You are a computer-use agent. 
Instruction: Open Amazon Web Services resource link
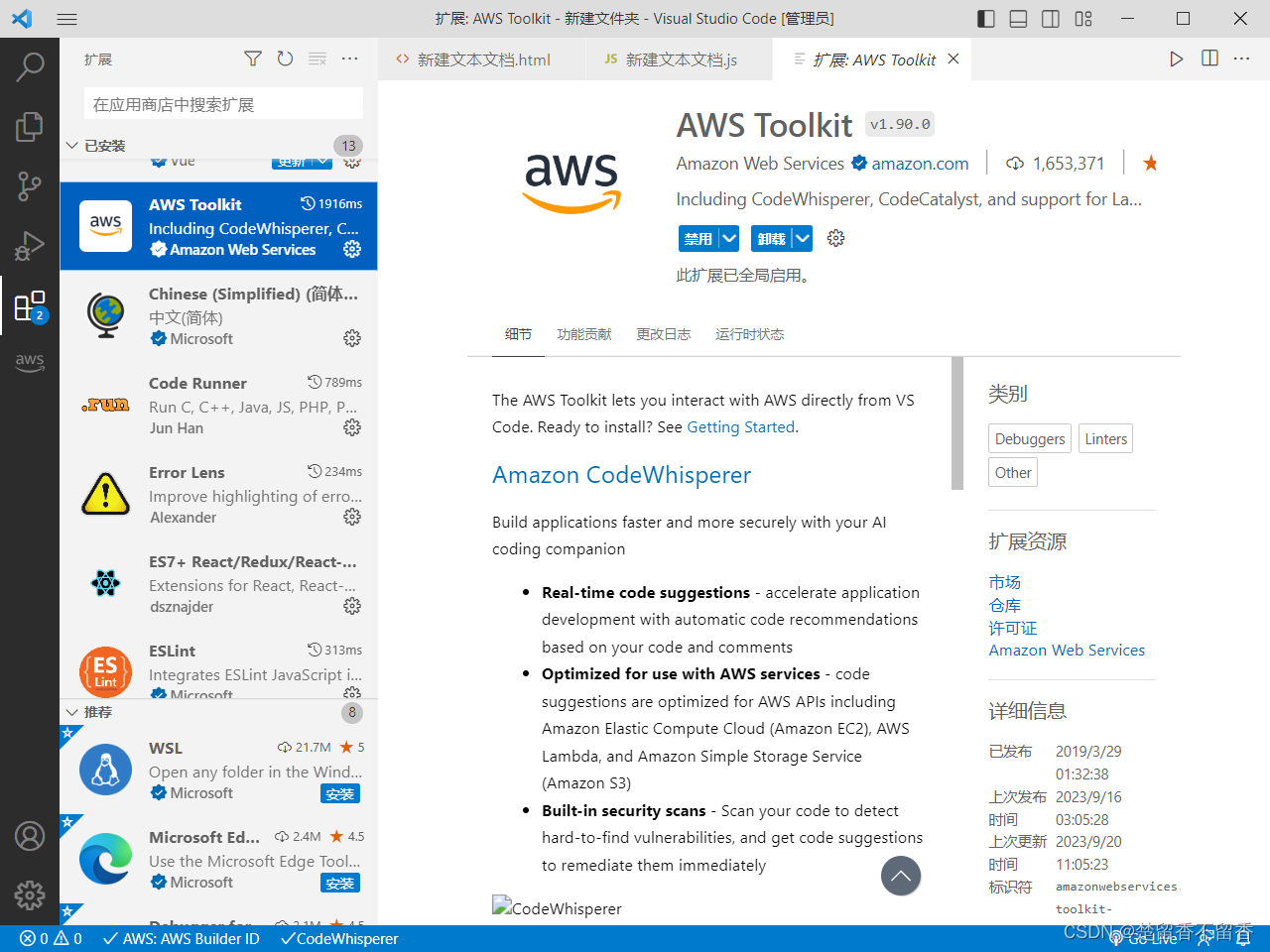1067,651
